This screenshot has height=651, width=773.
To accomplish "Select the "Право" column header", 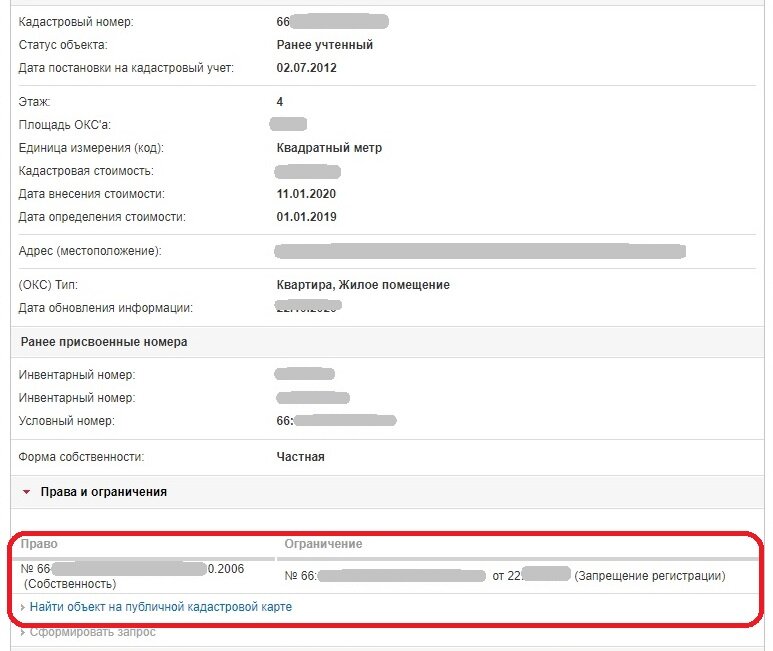I will pos(39,544).
